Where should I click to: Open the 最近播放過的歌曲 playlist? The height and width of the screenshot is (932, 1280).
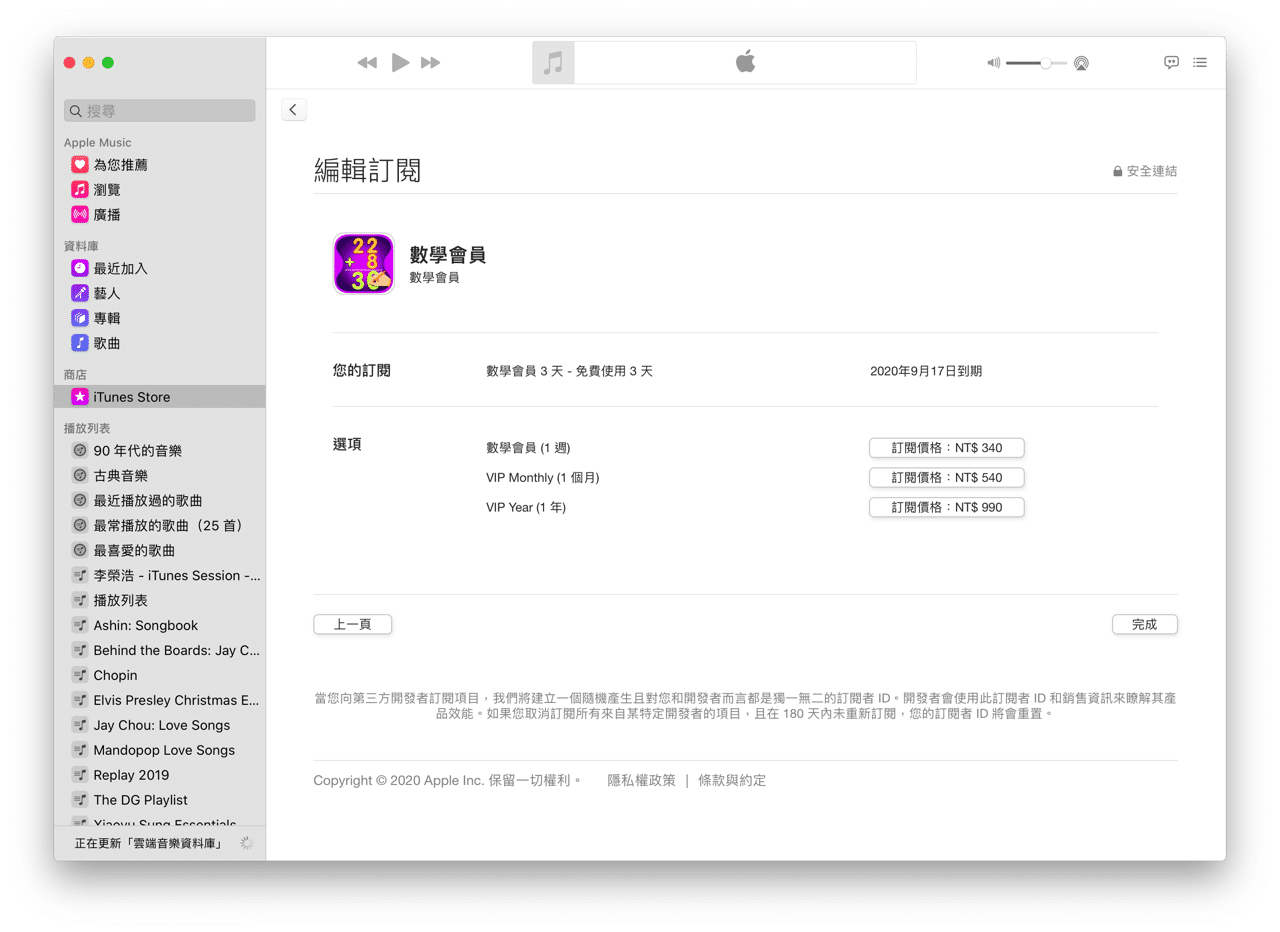point(160,500)
